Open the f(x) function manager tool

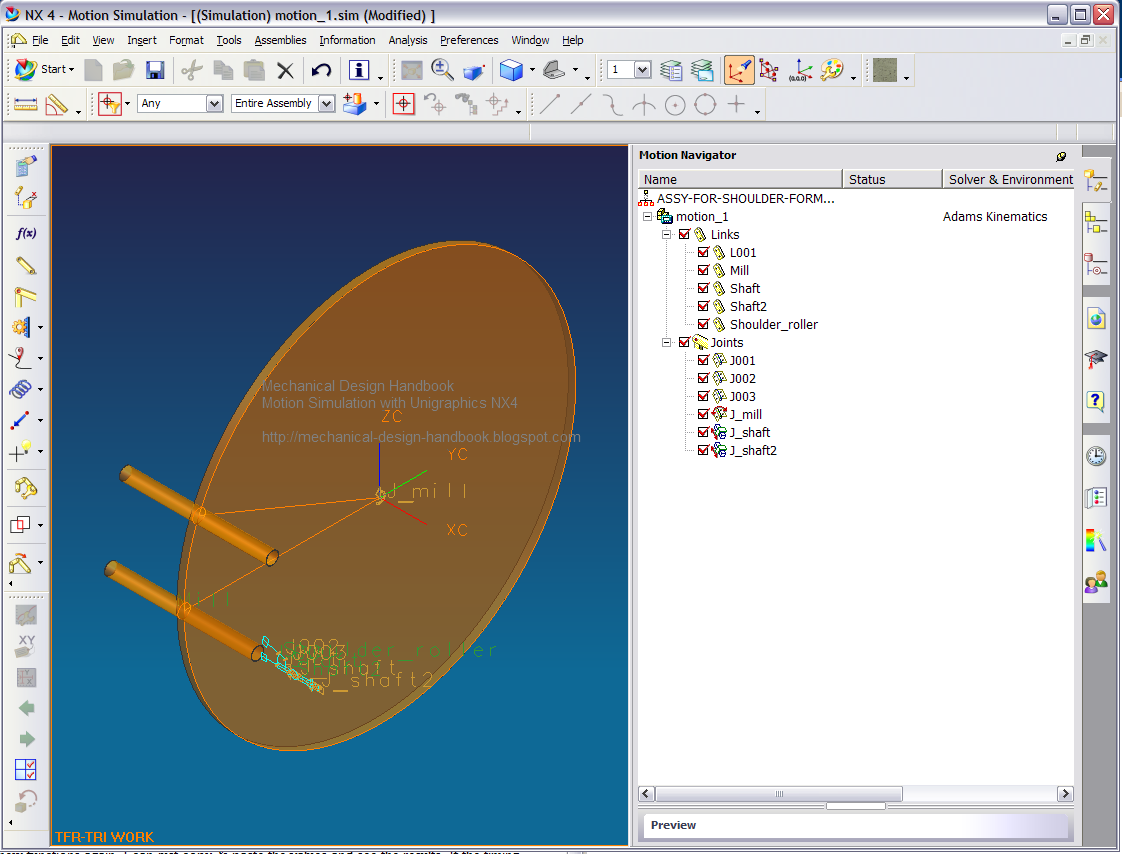26,233
